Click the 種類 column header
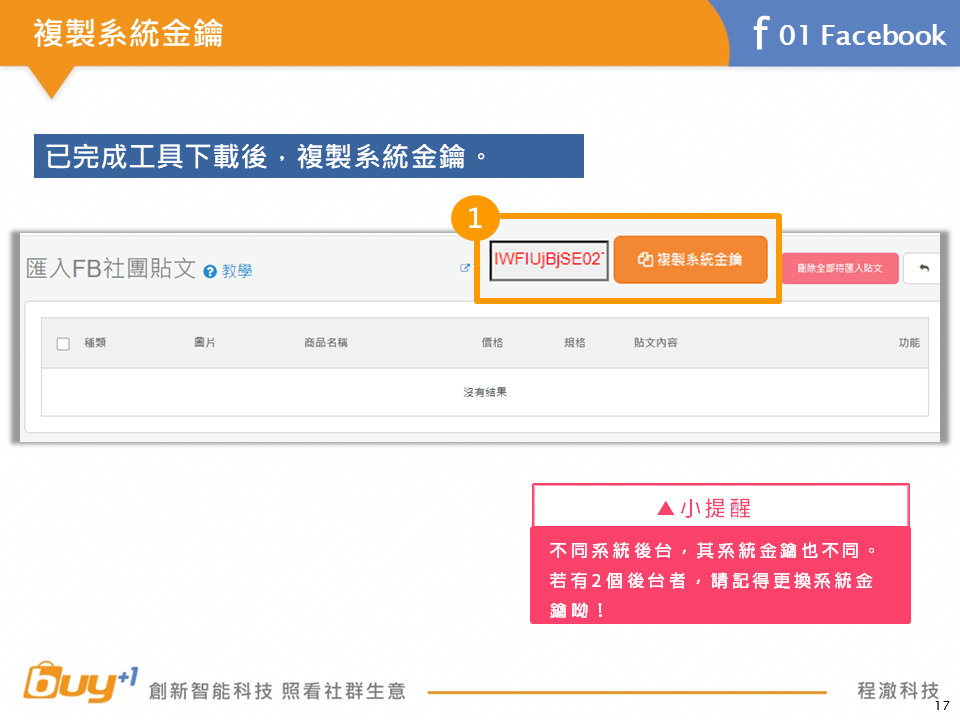Viewport: 960px width, 720px height. [95, 343]
